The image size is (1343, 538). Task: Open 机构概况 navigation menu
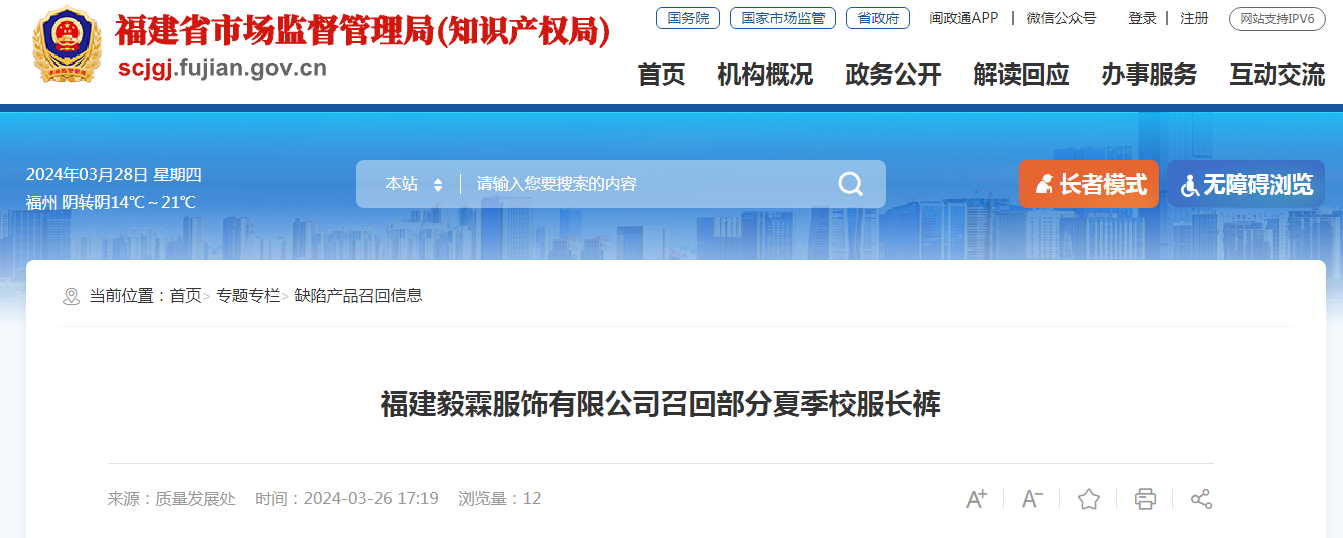click(765, 74)
